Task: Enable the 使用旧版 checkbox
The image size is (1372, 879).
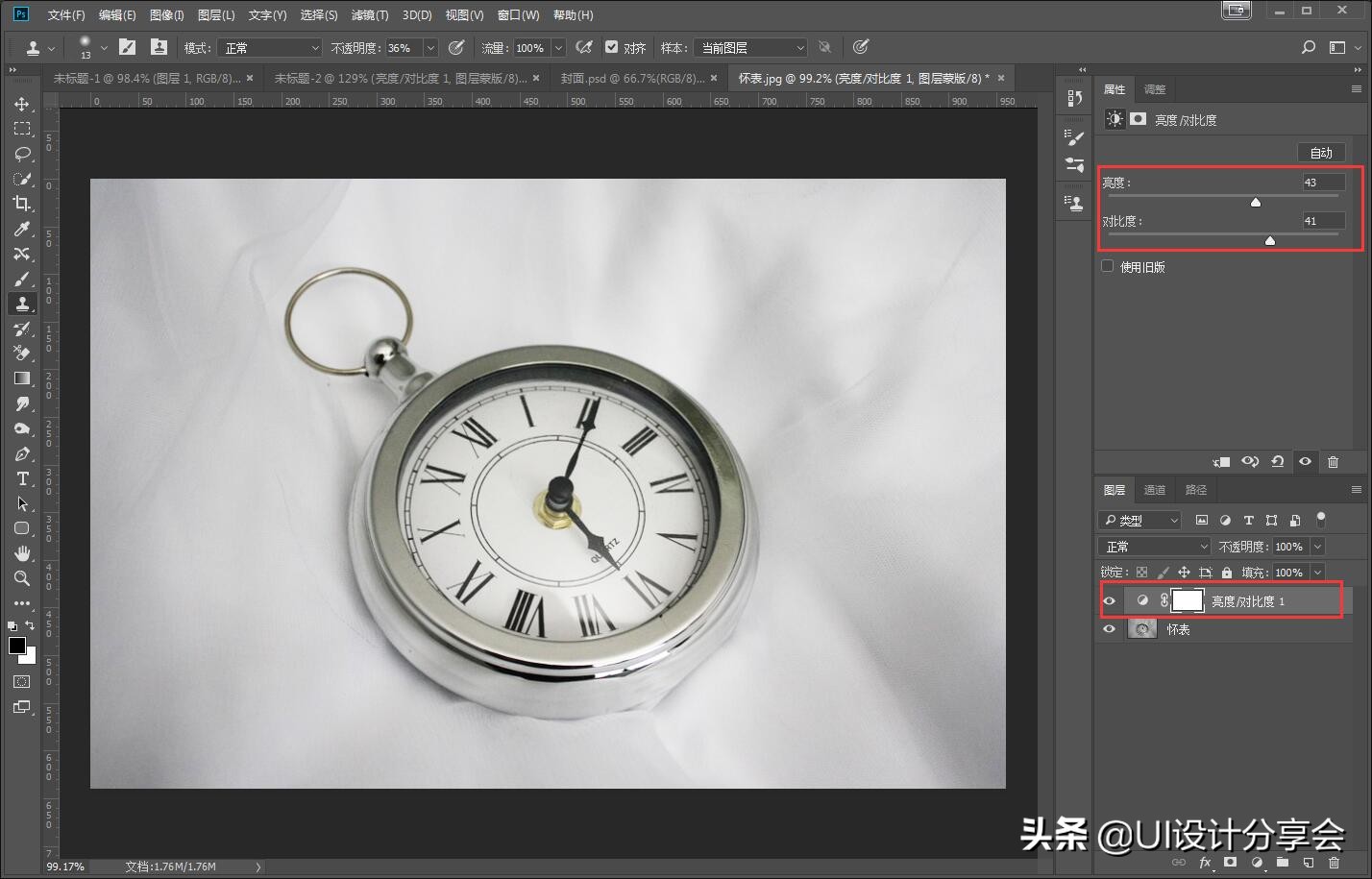Action: (1107, 266)
